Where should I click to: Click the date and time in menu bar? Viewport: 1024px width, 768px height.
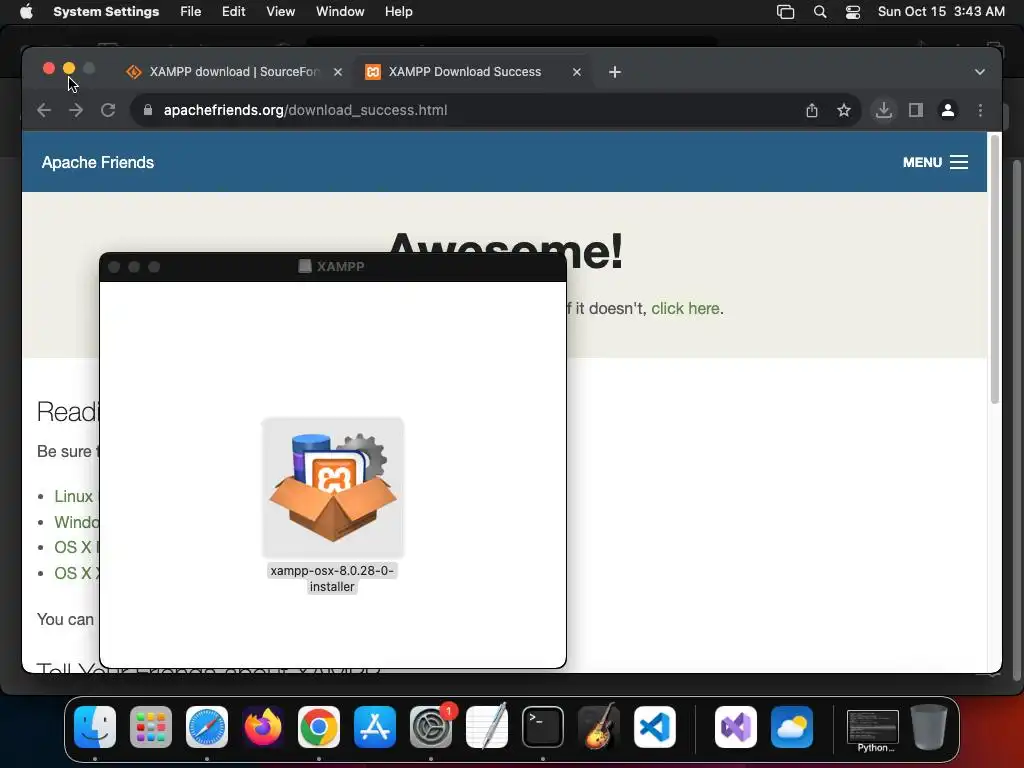tap(941, 12)
